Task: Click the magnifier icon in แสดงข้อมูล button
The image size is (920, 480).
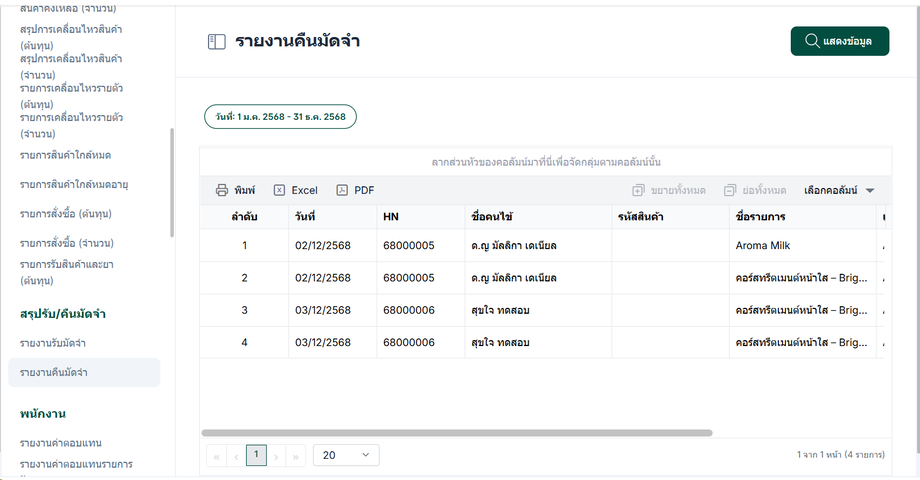Action: (812, 40)
